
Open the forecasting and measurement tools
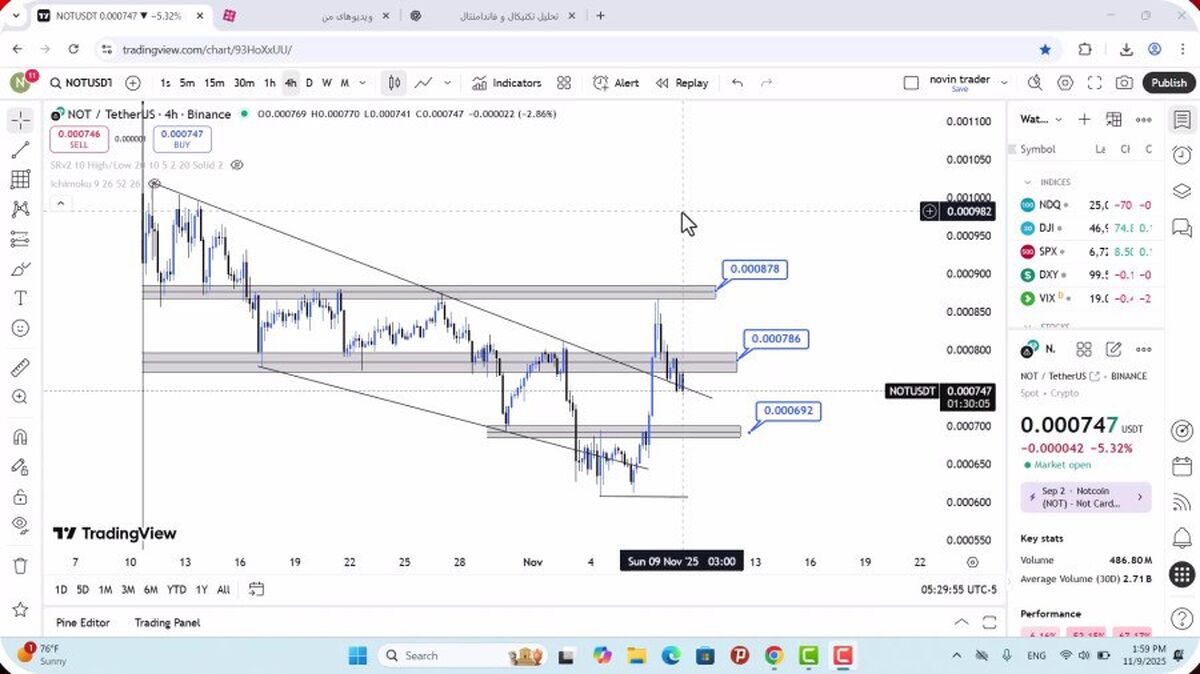[20, 239]
